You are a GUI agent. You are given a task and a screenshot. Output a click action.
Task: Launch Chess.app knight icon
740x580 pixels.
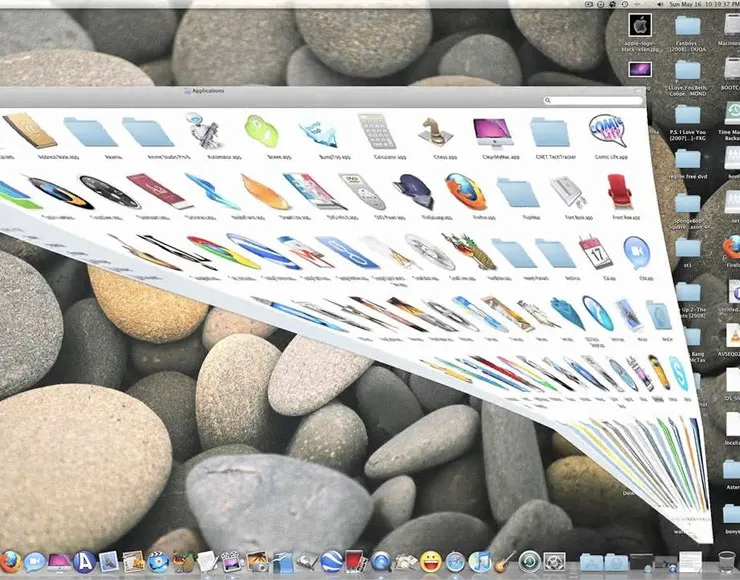(435, 132)
